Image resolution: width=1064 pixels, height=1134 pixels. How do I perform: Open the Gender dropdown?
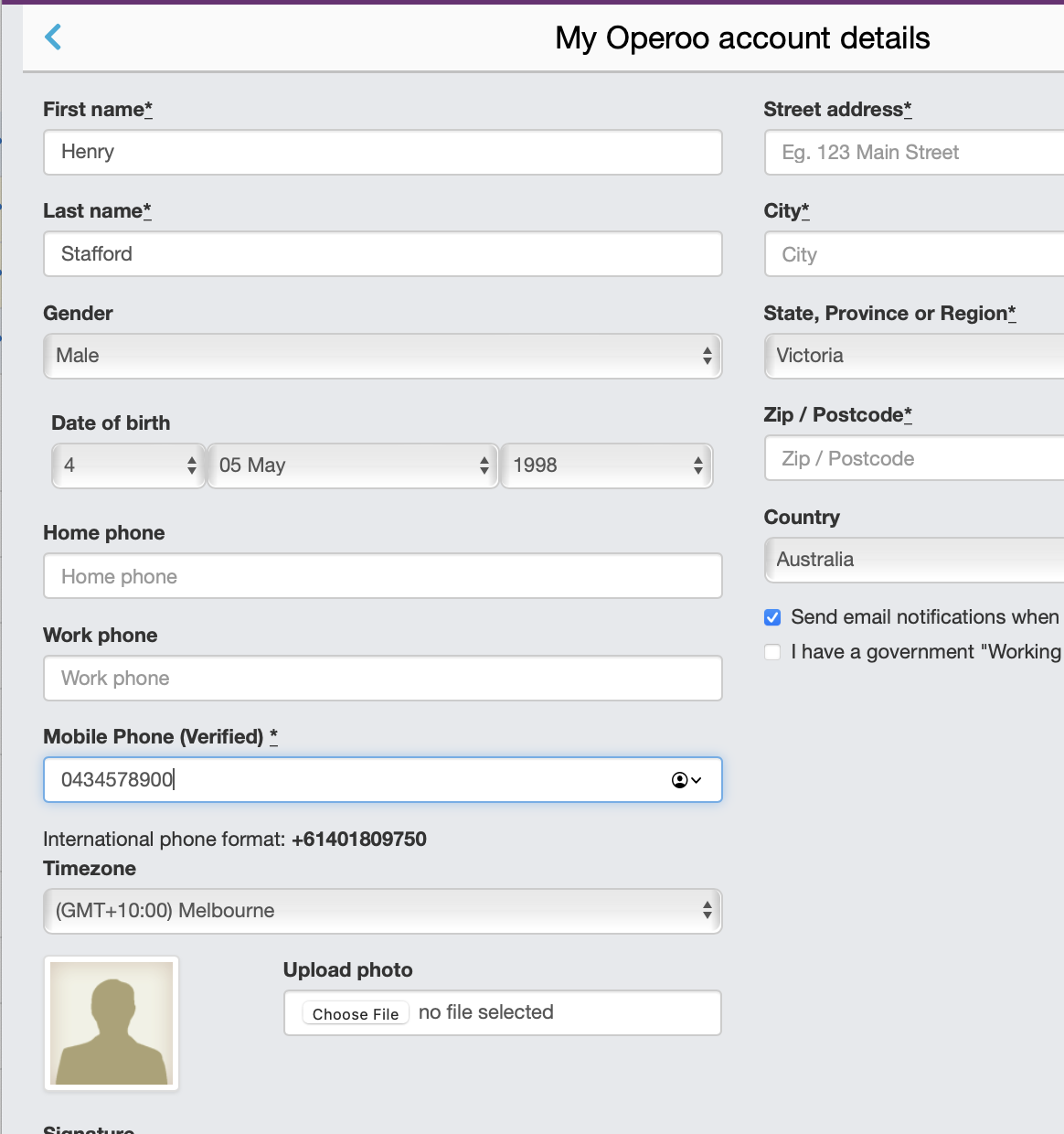click(x=382, y=356)
